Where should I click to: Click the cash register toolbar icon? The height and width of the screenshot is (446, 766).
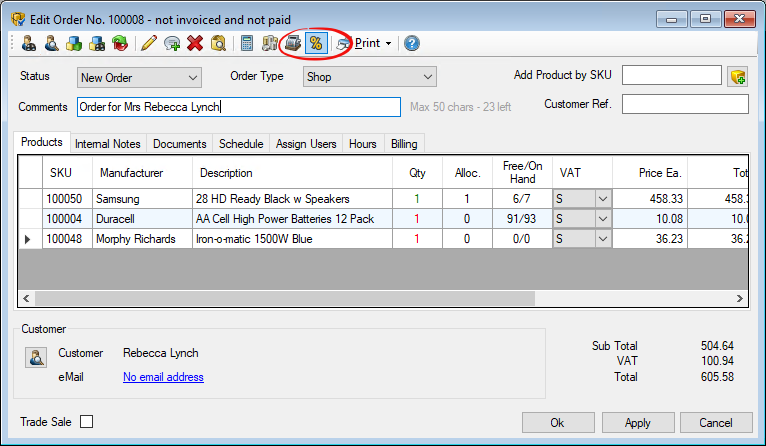[x=293, y=43]
